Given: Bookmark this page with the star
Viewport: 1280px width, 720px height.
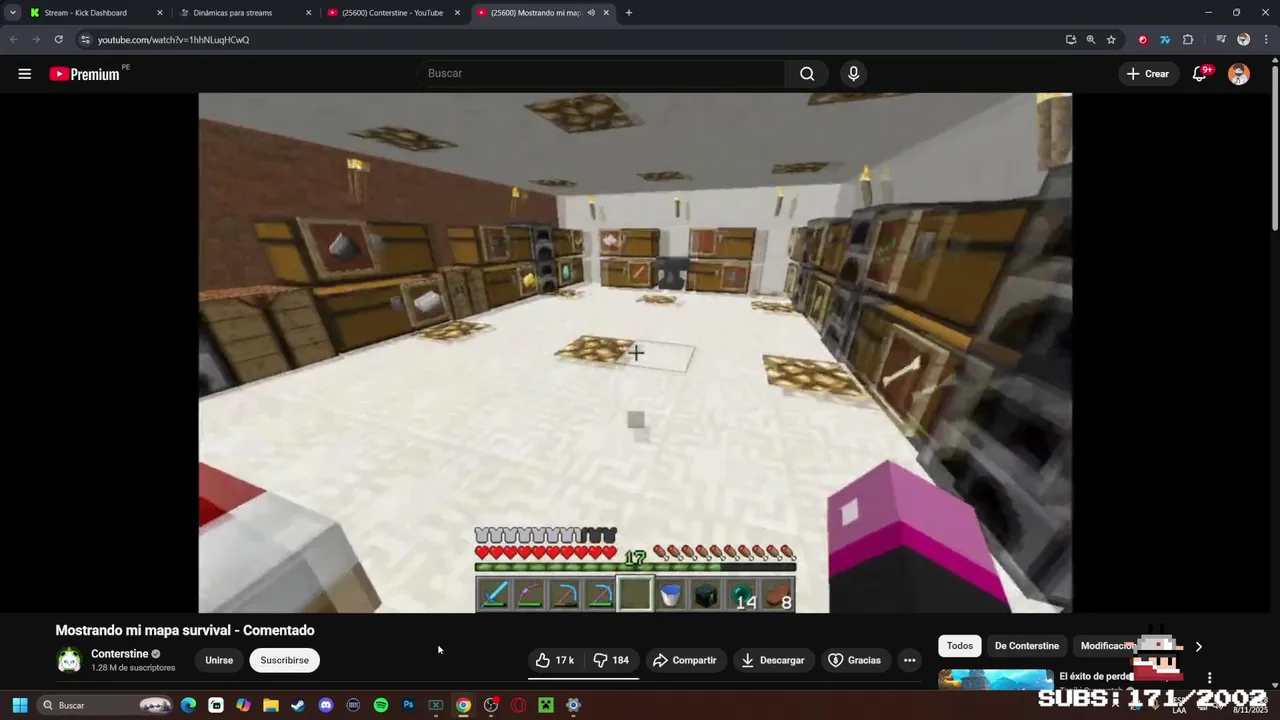Looking at the screenshot, I should (x=1111, y=40).
